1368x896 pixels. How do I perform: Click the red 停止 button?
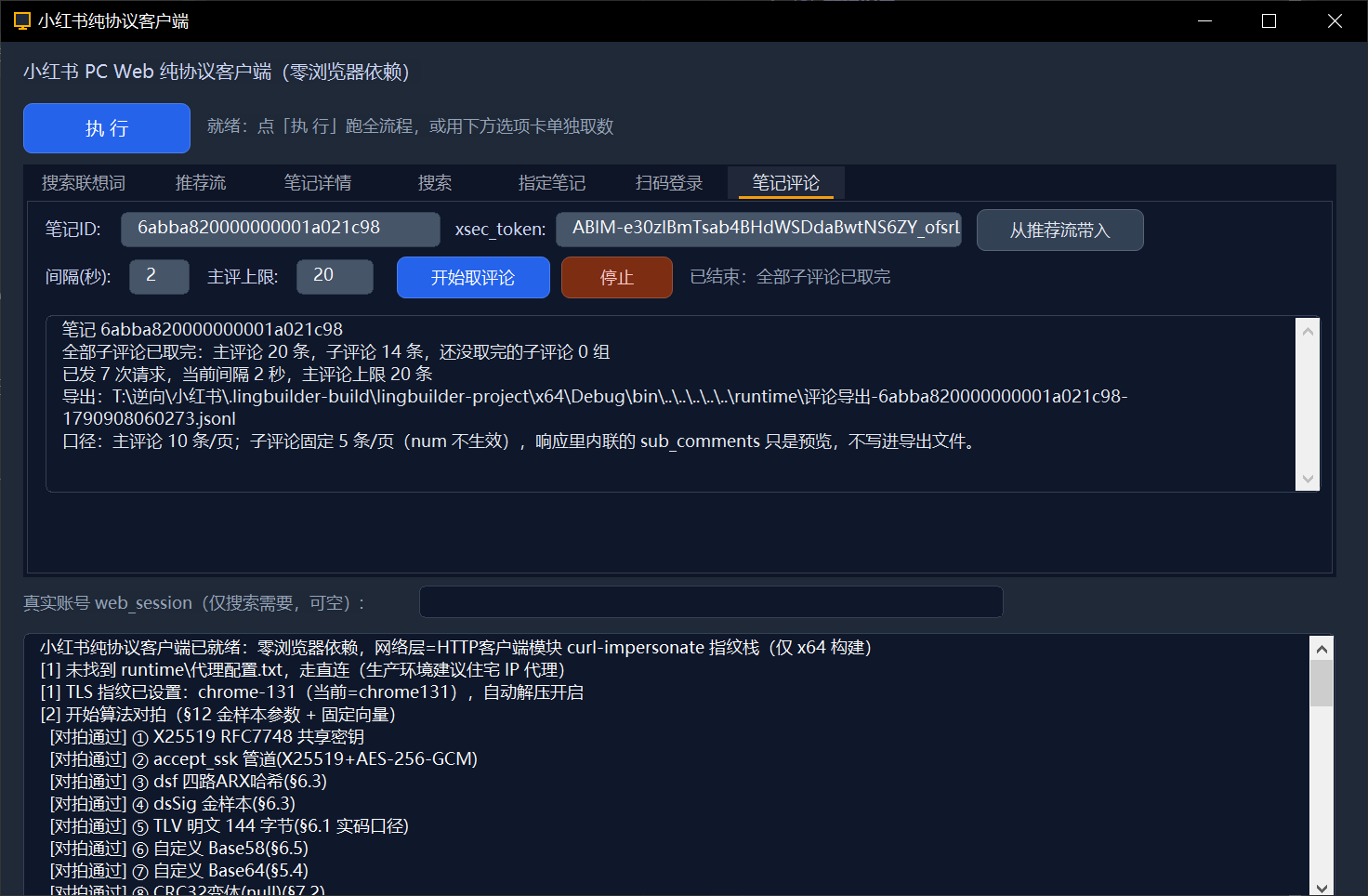(617, 278)
